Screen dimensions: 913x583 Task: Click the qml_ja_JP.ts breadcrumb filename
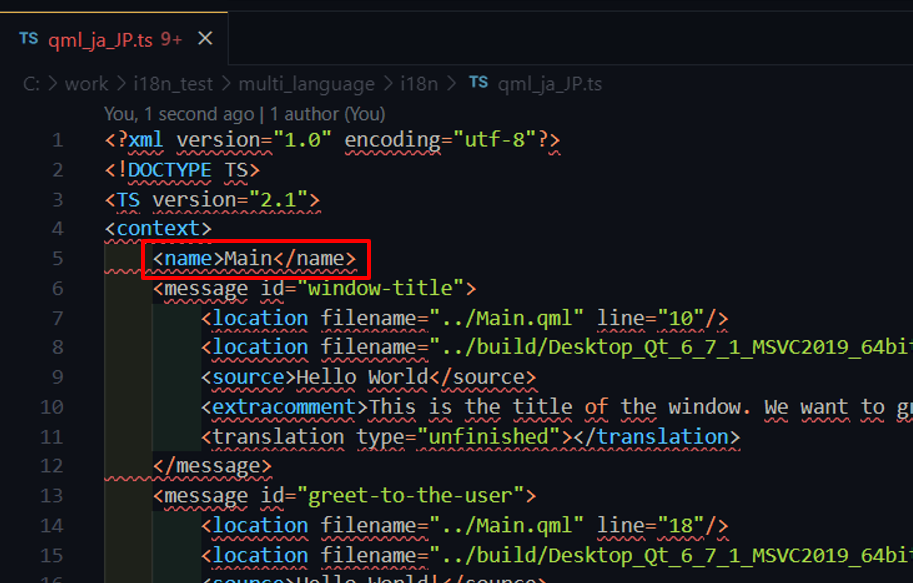coord(551,84)
